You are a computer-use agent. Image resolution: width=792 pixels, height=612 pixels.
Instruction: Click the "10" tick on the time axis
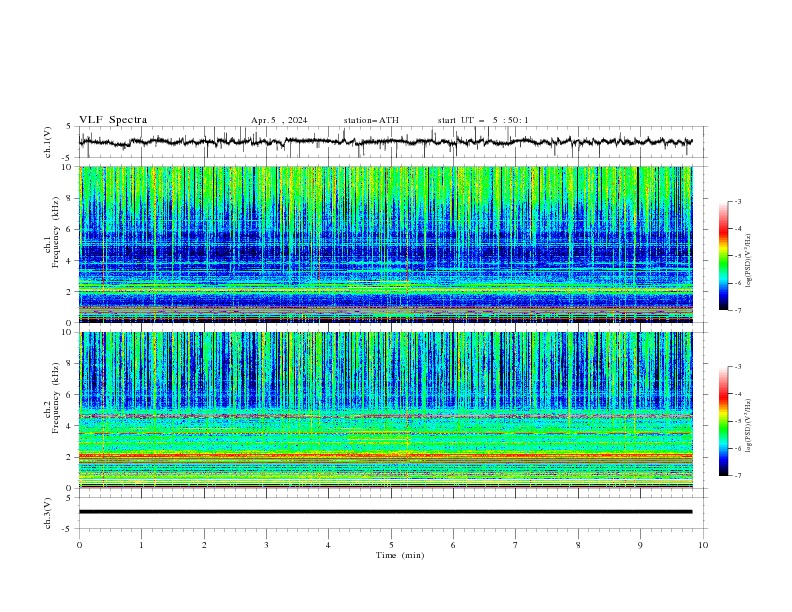click(x=703, y=545)
